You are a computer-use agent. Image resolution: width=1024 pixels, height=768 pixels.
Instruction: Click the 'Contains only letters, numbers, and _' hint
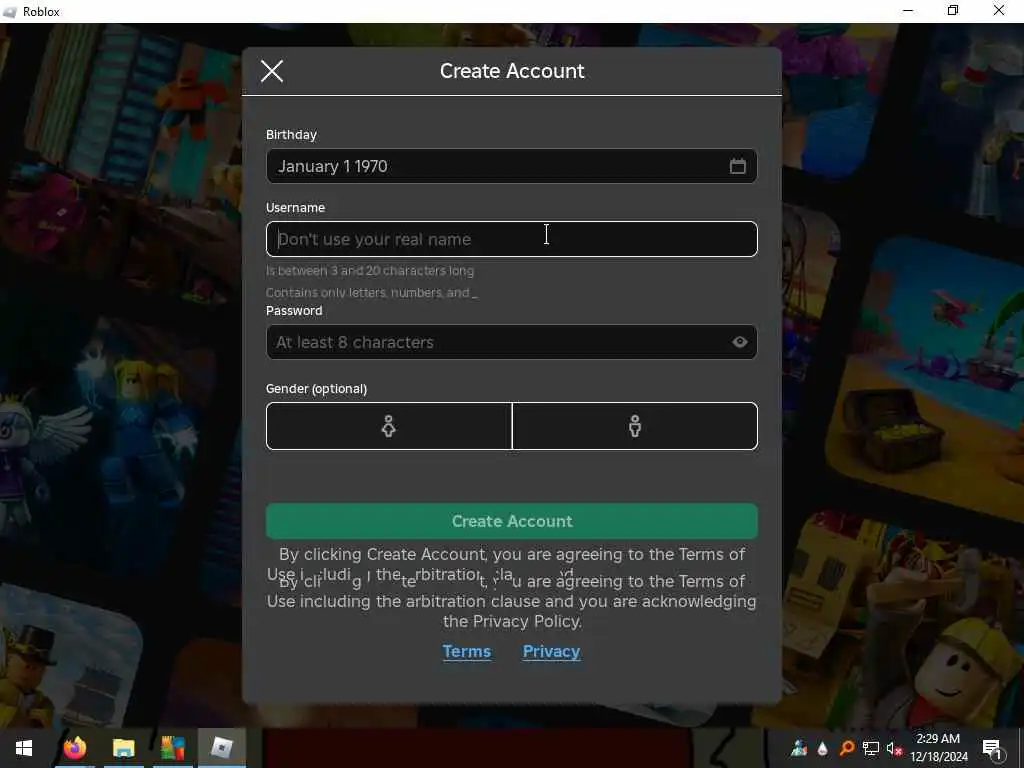click(x=372, y=293)
